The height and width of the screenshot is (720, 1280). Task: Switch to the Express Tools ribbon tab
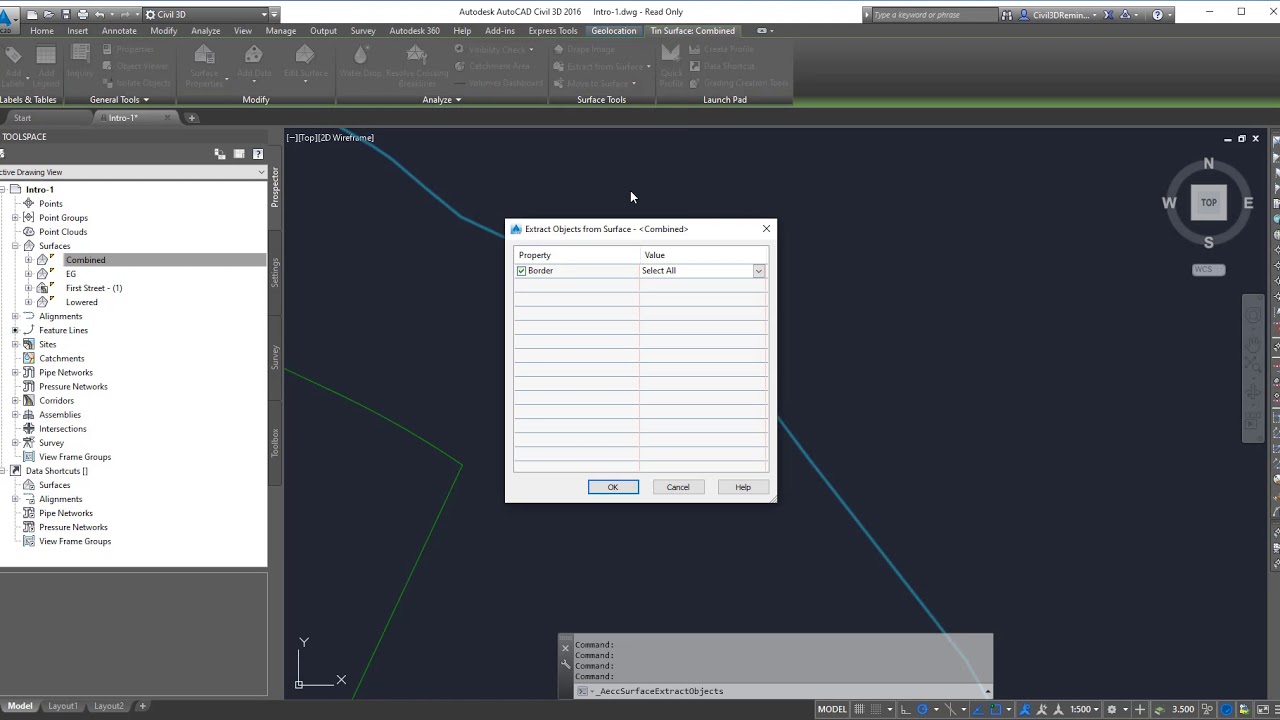tap(553, 31)
